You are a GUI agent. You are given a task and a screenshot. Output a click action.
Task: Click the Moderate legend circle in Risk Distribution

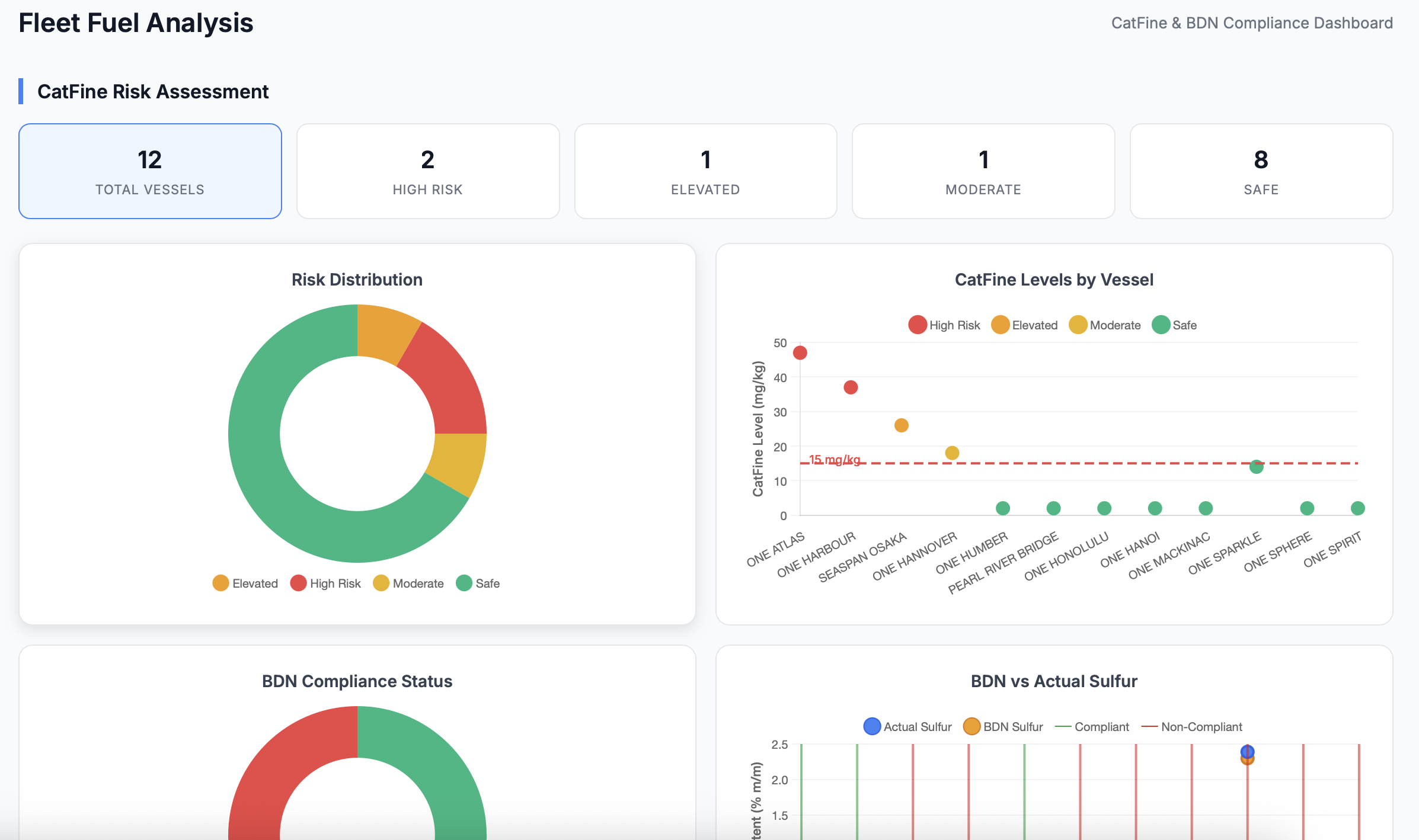(381, 583)
